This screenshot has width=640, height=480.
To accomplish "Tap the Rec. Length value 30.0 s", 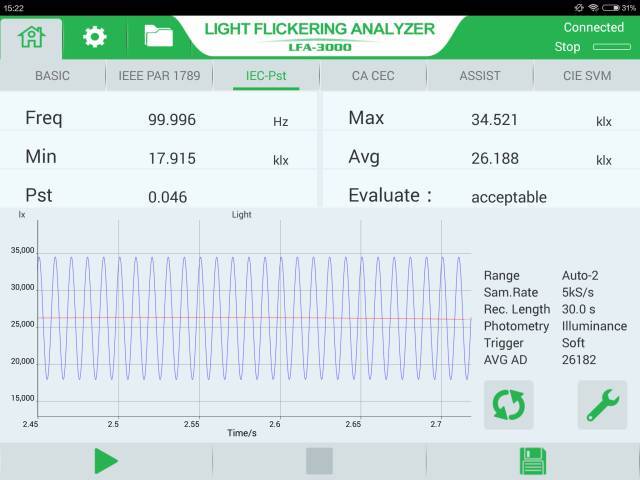I will tap(578, 309).
